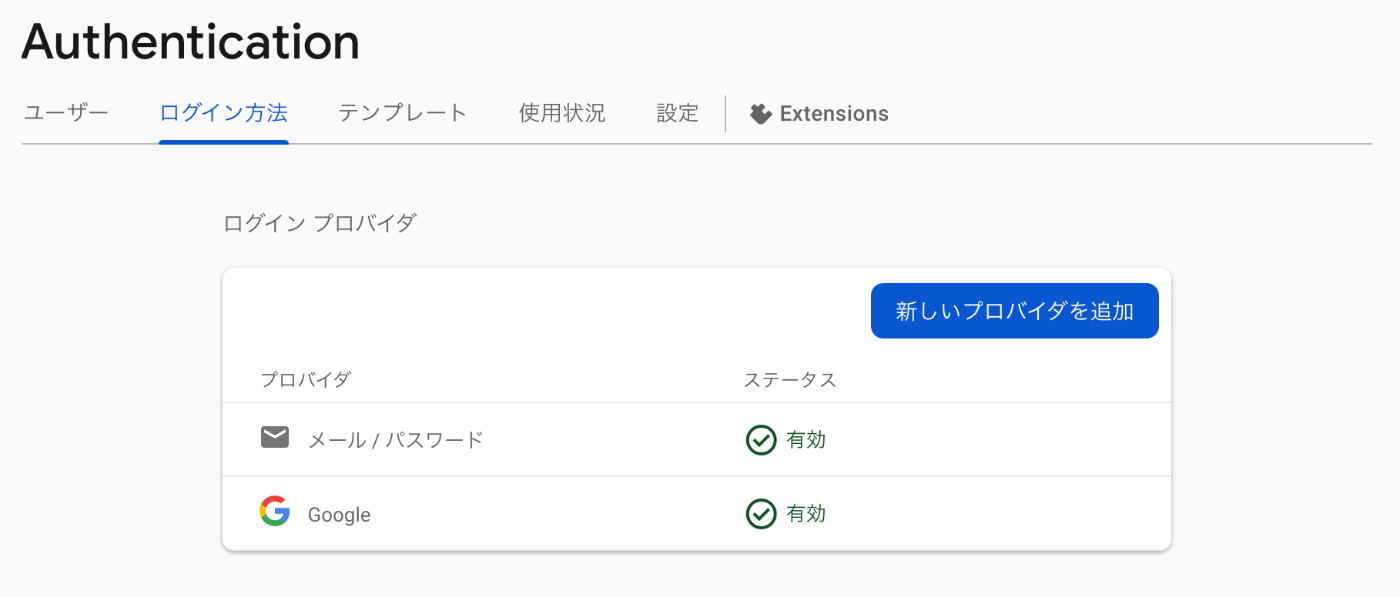1400x597 pixels.
Task: Switch to the テンプレート tab
Action: [x=402, y=113]
